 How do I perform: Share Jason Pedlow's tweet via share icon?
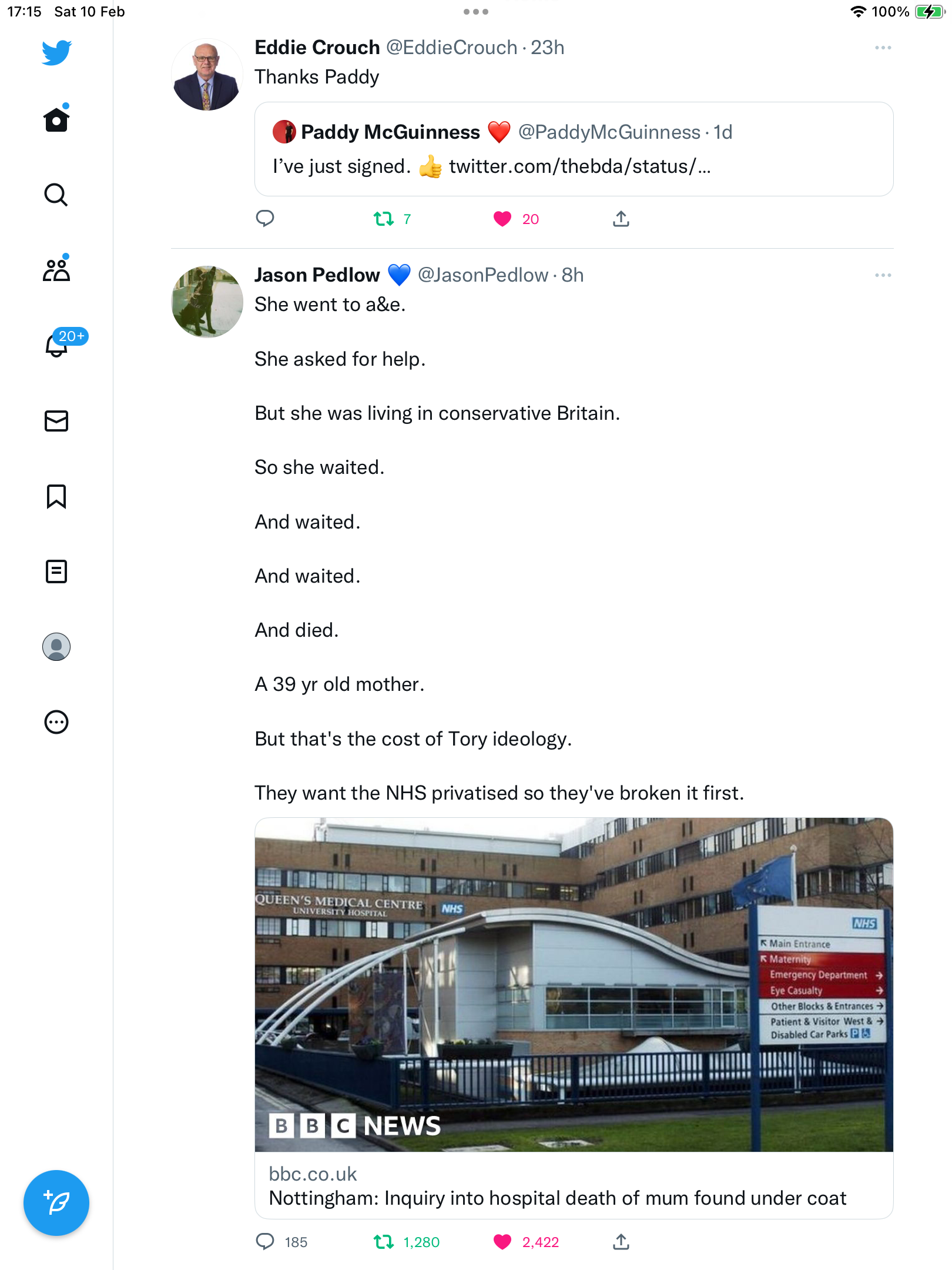[621, 1242]
